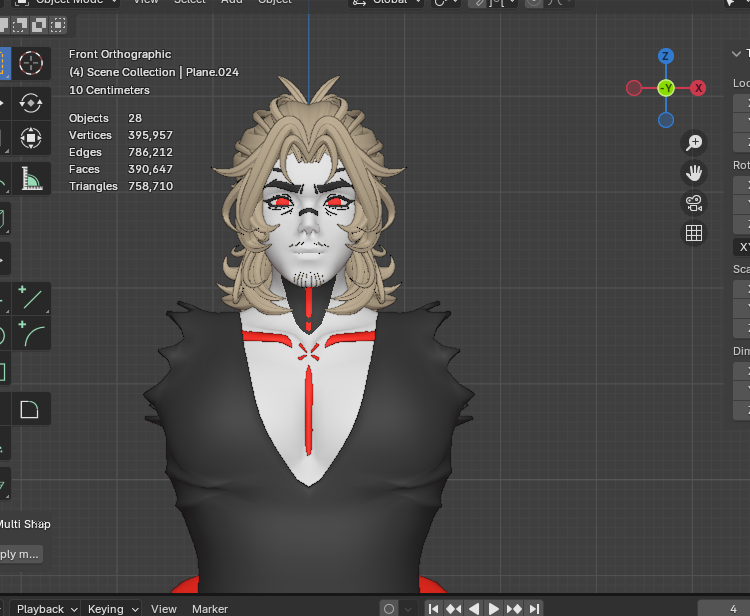Jump to the next keyframe
This screenshot has width=750, height=616.
(x=514, y=609)
